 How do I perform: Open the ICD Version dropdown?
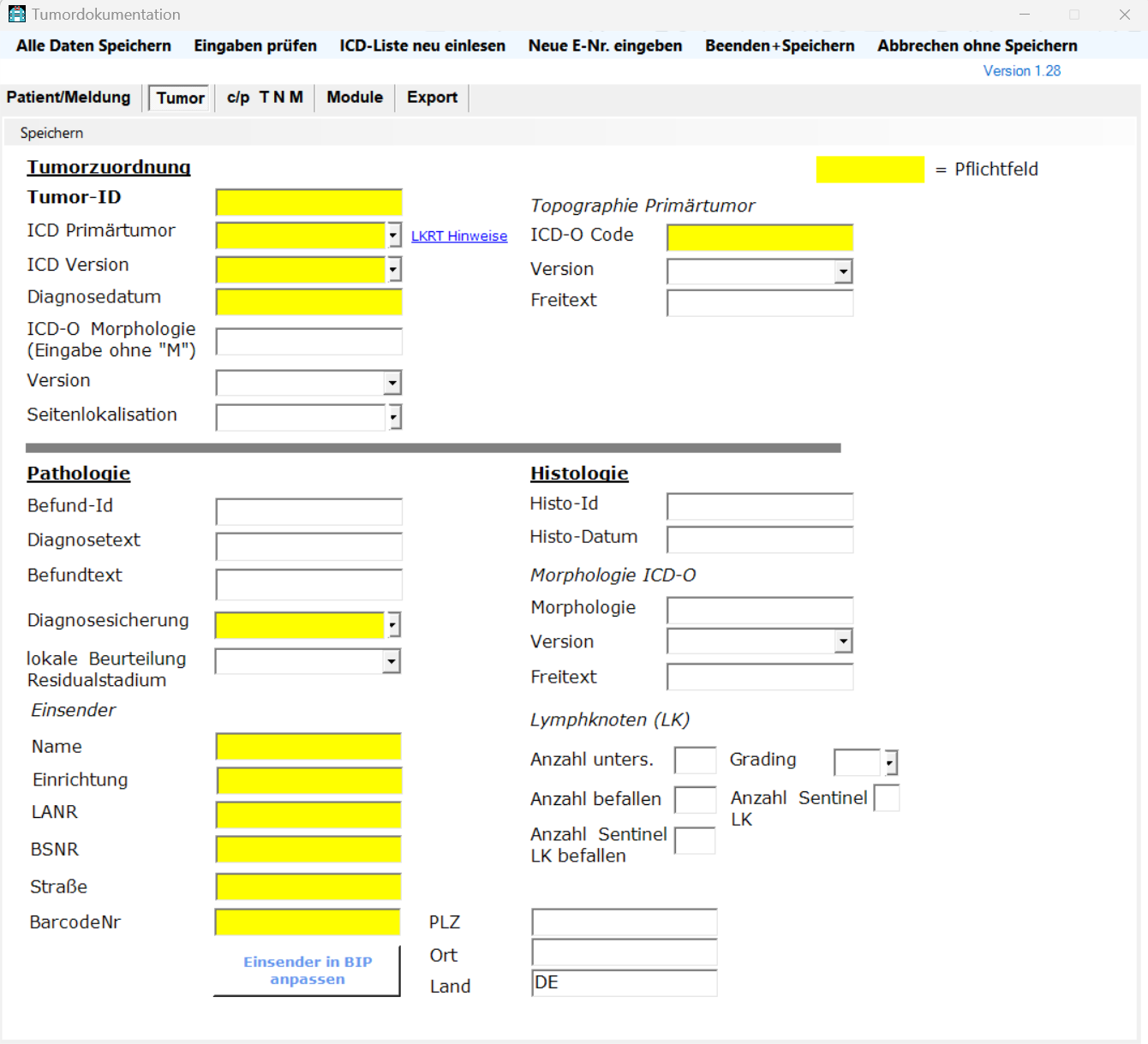click(x=393, y=270)
